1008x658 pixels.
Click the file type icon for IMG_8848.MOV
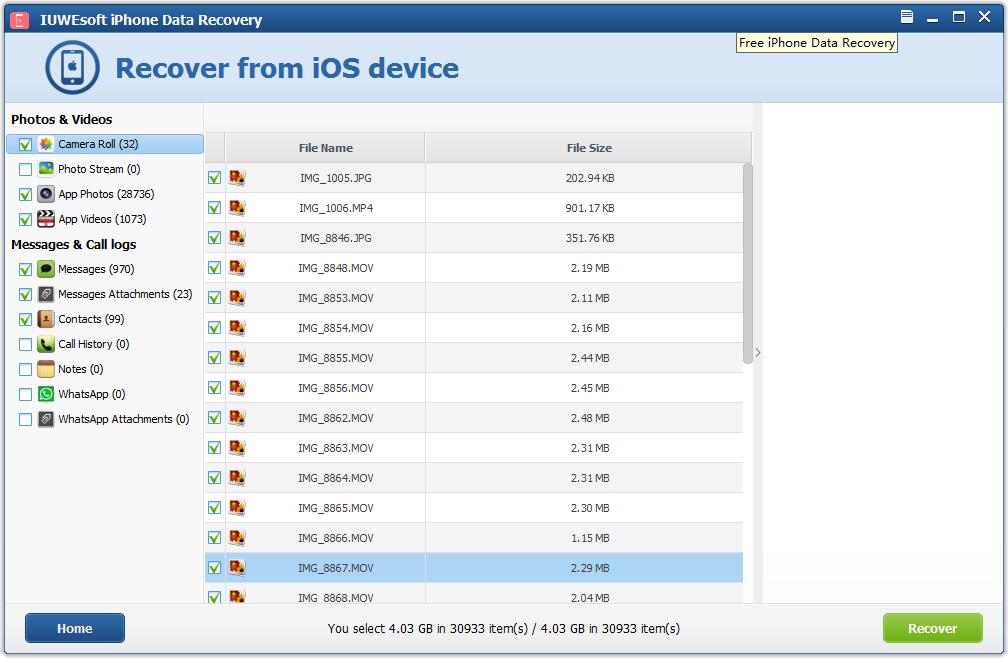coord(237,268)
